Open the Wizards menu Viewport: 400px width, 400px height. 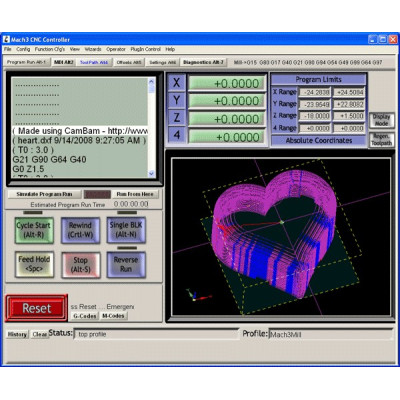point(93,49)
